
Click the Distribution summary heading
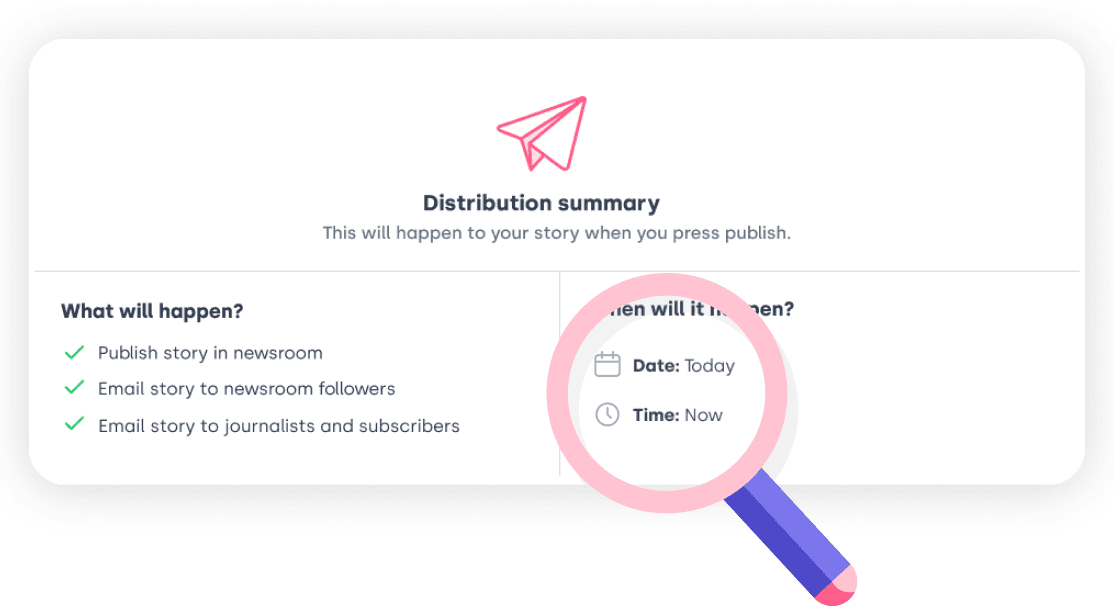pyautogui.click(x=541, y=203)
